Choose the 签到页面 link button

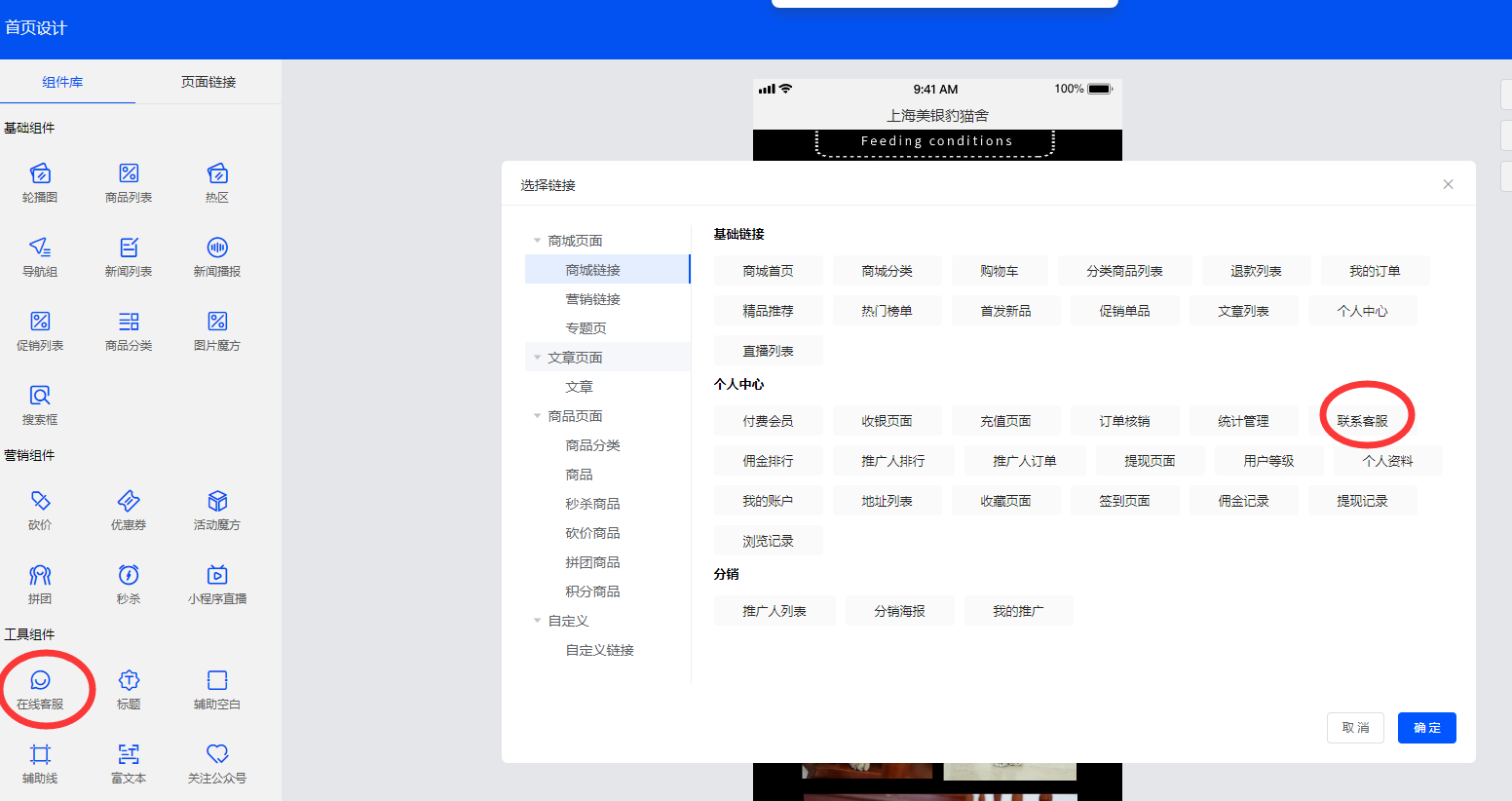click(x=1124, y=501)
